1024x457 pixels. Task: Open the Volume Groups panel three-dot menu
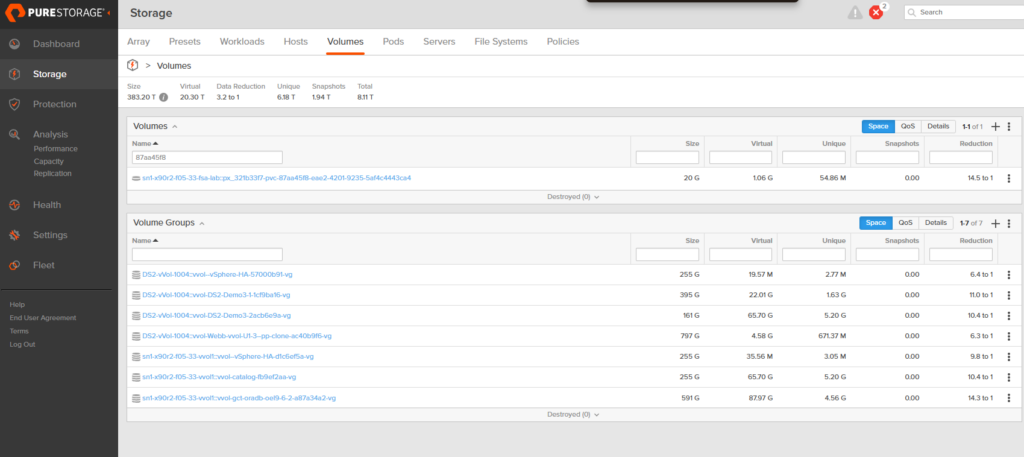pos(1009,223)
